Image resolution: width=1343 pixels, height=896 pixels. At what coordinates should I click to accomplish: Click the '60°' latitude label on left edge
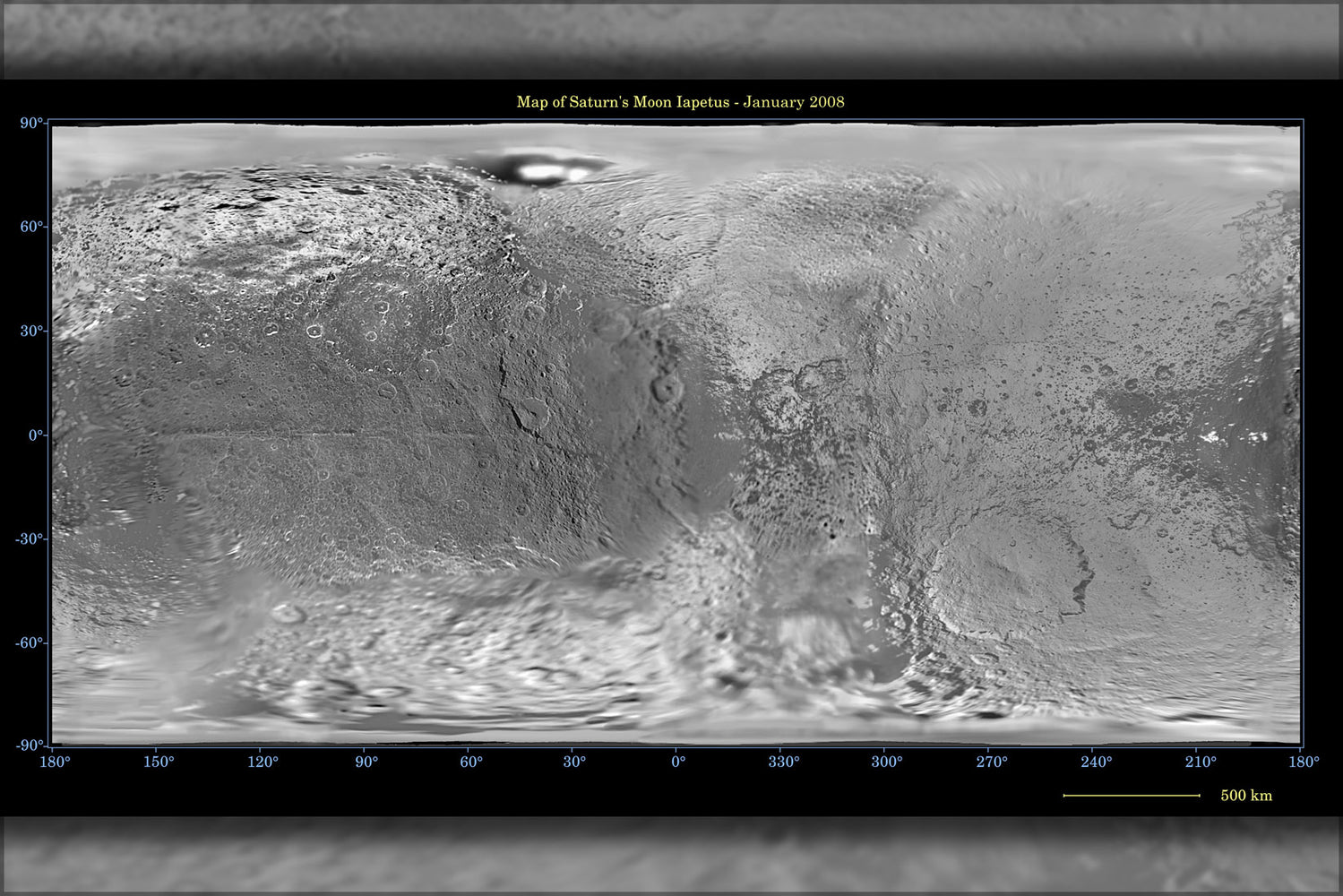coord(34,224)
